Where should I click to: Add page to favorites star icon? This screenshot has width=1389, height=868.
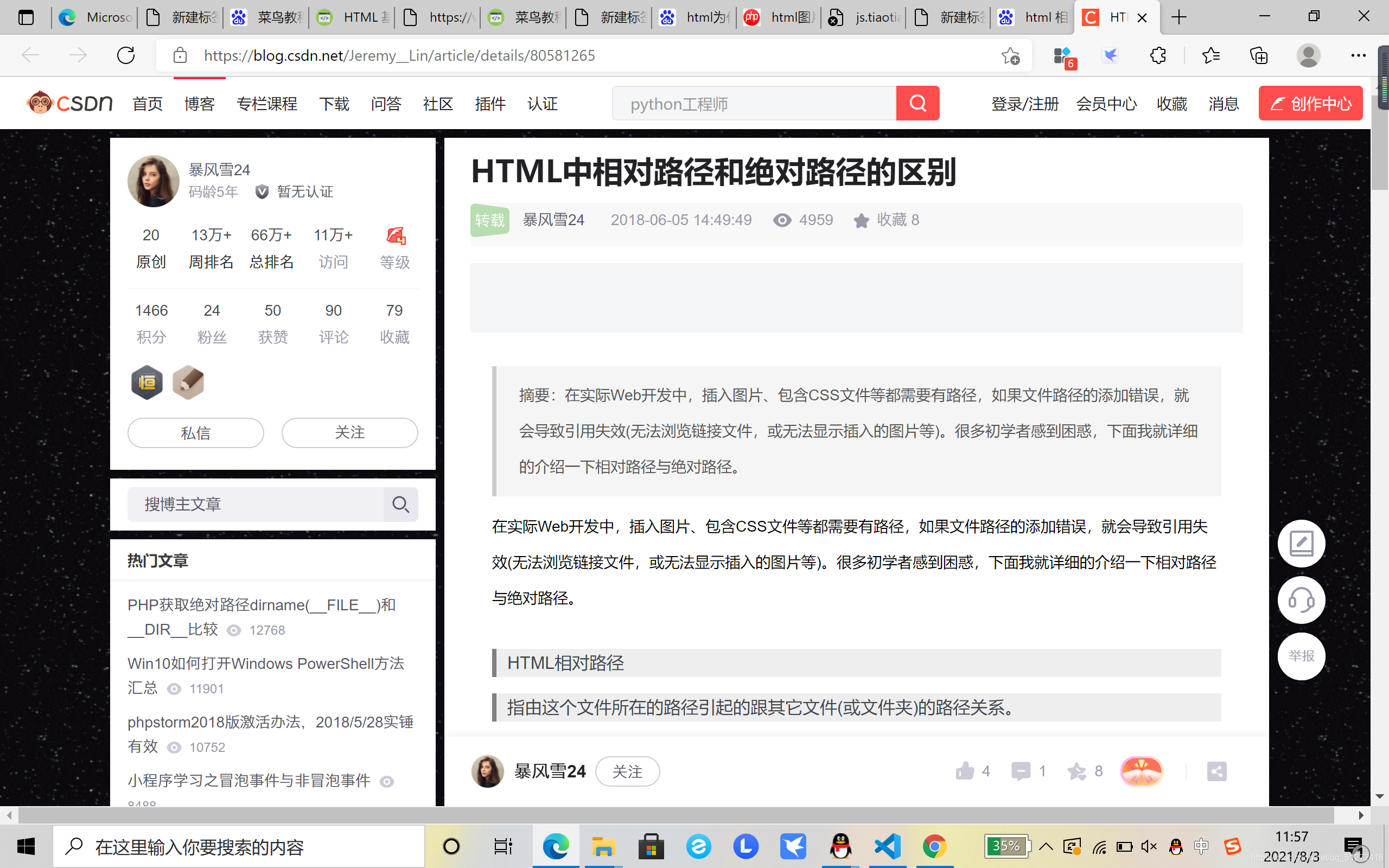tap(1010, 56)
